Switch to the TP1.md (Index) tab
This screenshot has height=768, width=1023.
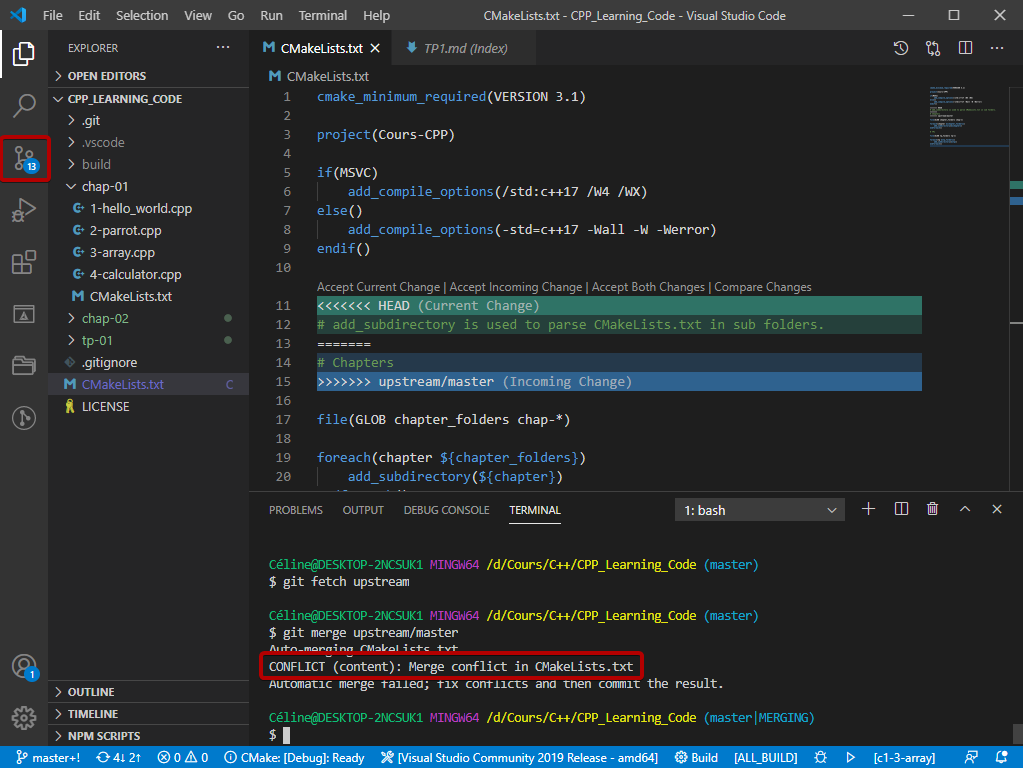tap(464, 48)
